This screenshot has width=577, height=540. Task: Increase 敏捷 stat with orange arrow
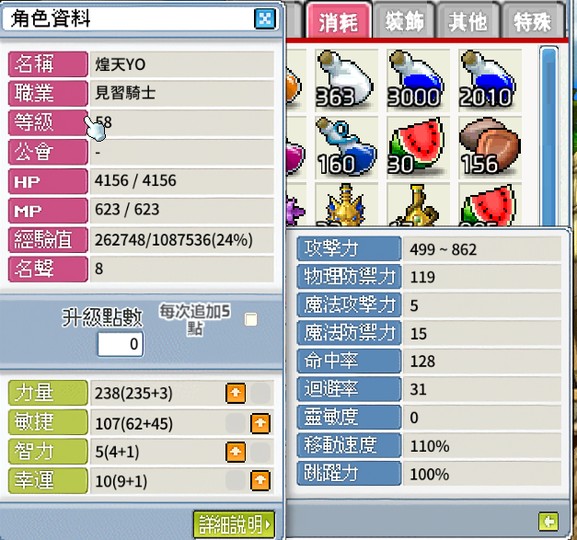(x=260, y=423)
